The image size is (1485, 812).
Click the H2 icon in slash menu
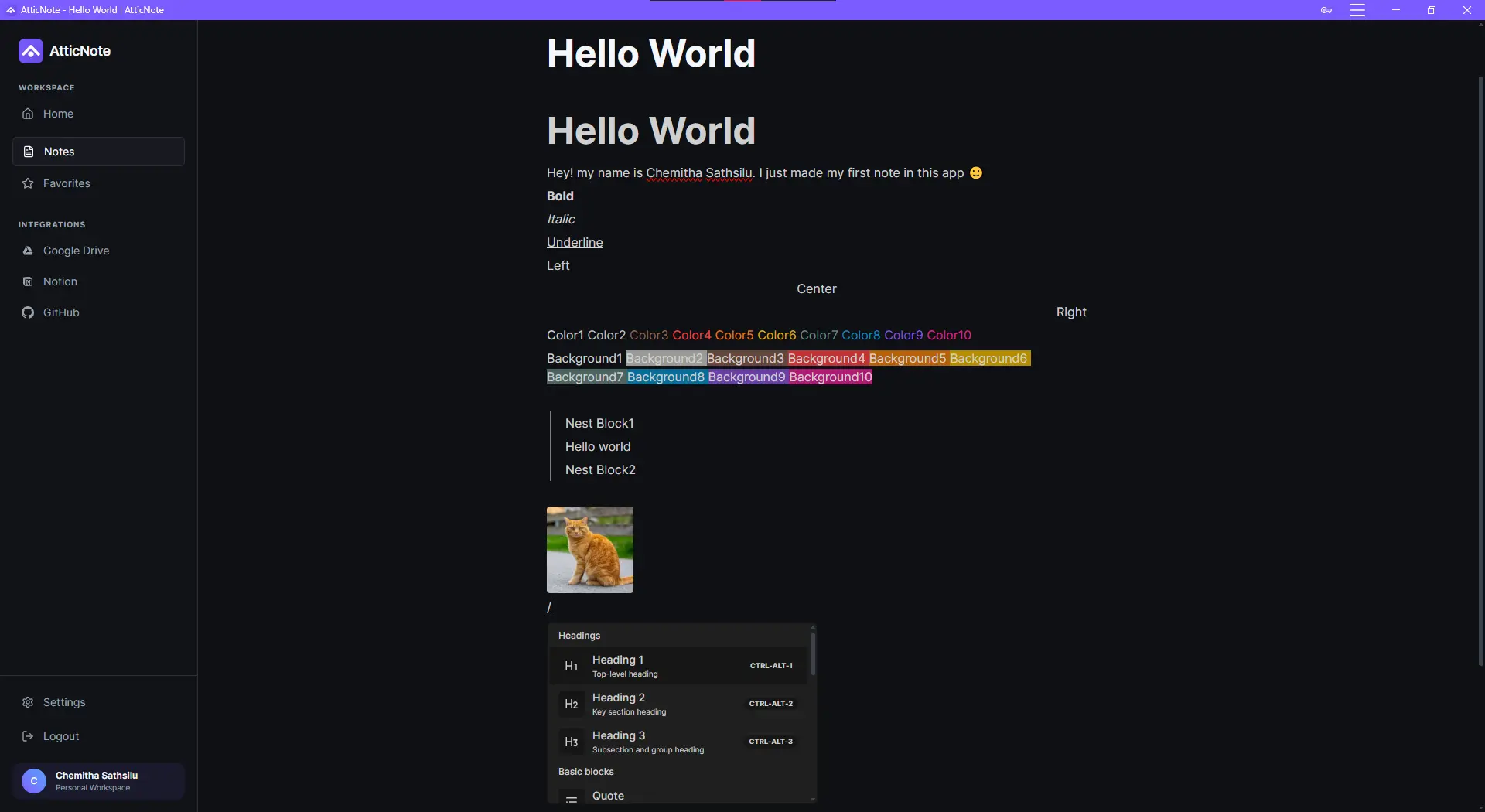click(572, 704)
